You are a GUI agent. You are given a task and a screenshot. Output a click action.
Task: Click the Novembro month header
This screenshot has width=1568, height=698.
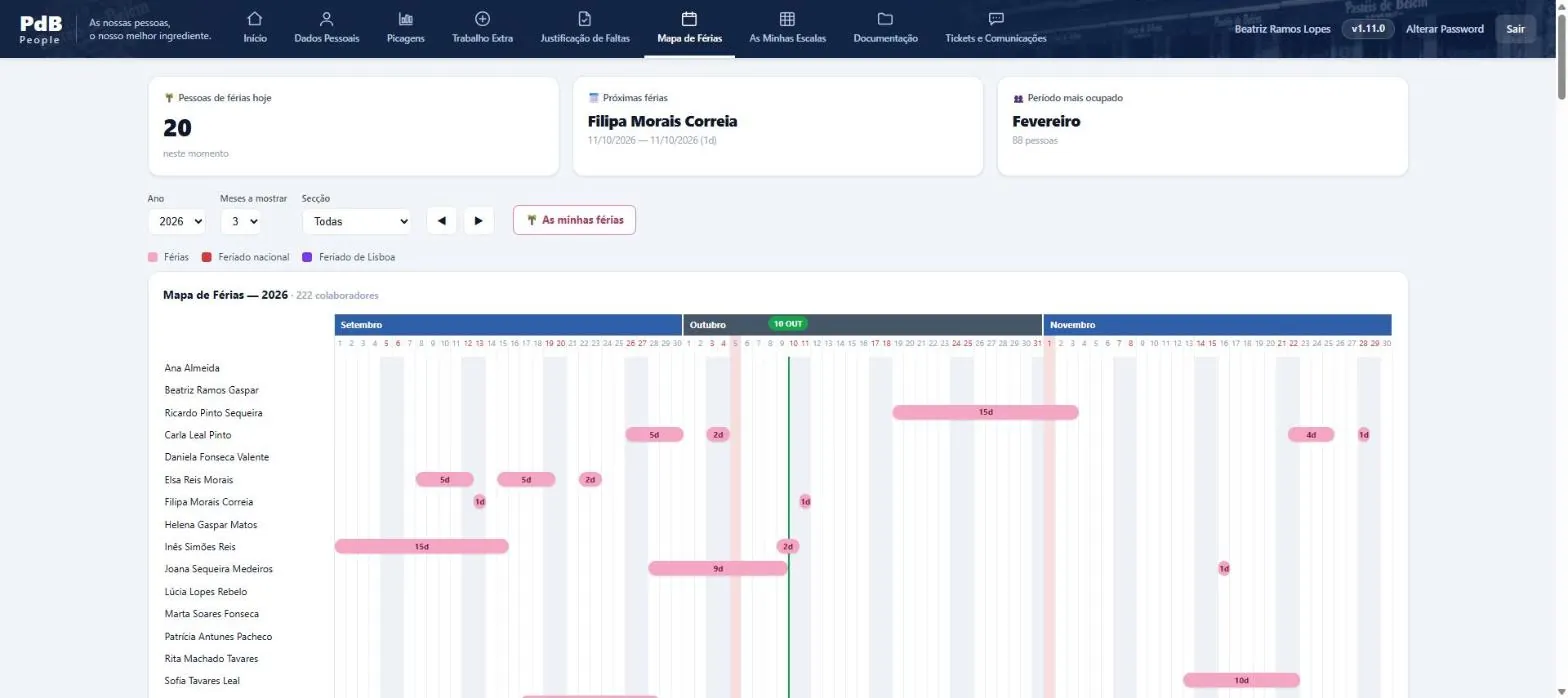coord(1217,325)
